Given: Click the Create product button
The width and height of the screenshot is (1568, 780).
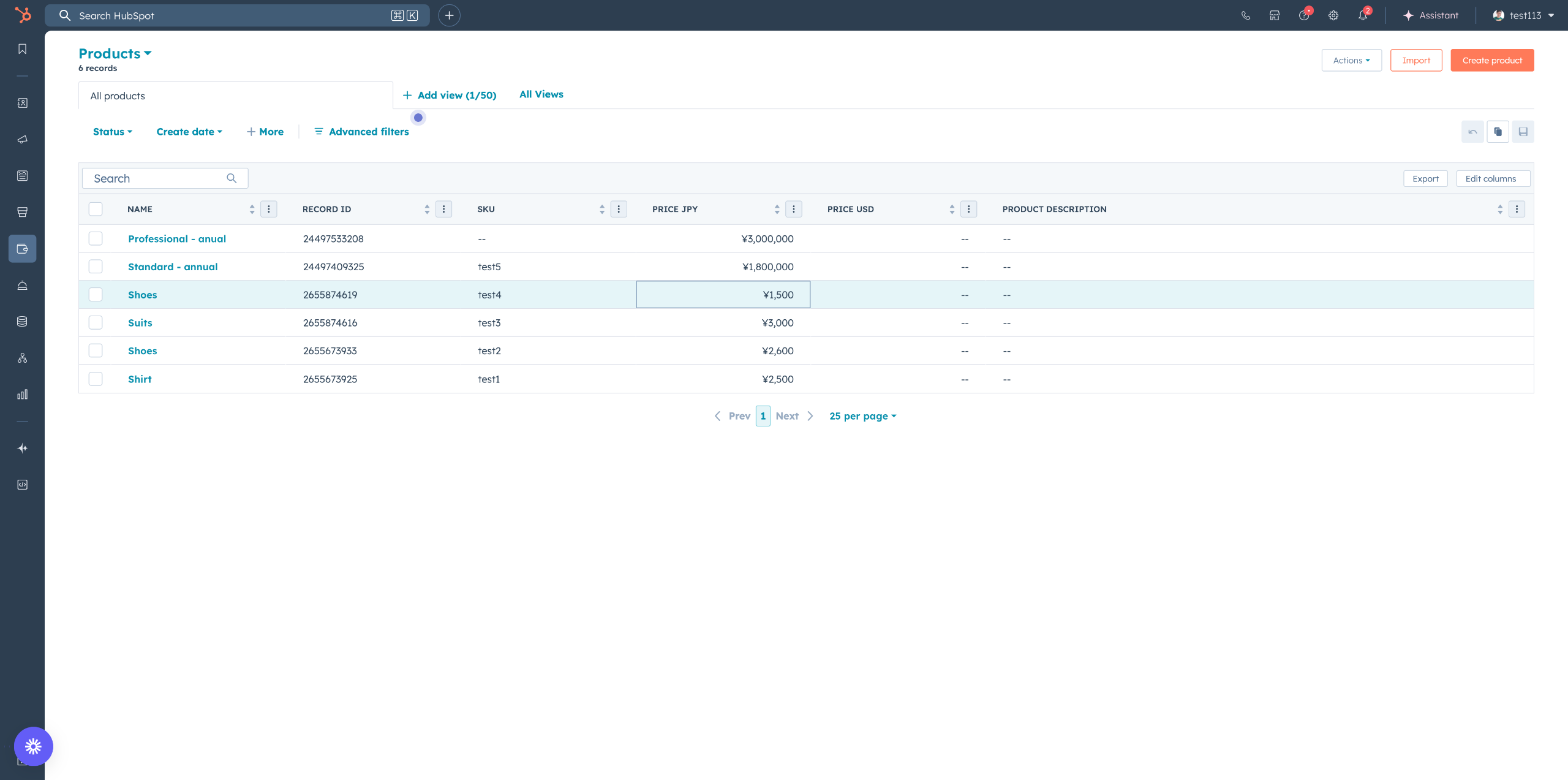Looking at the screenshot, I should [x=1492, y=60].
